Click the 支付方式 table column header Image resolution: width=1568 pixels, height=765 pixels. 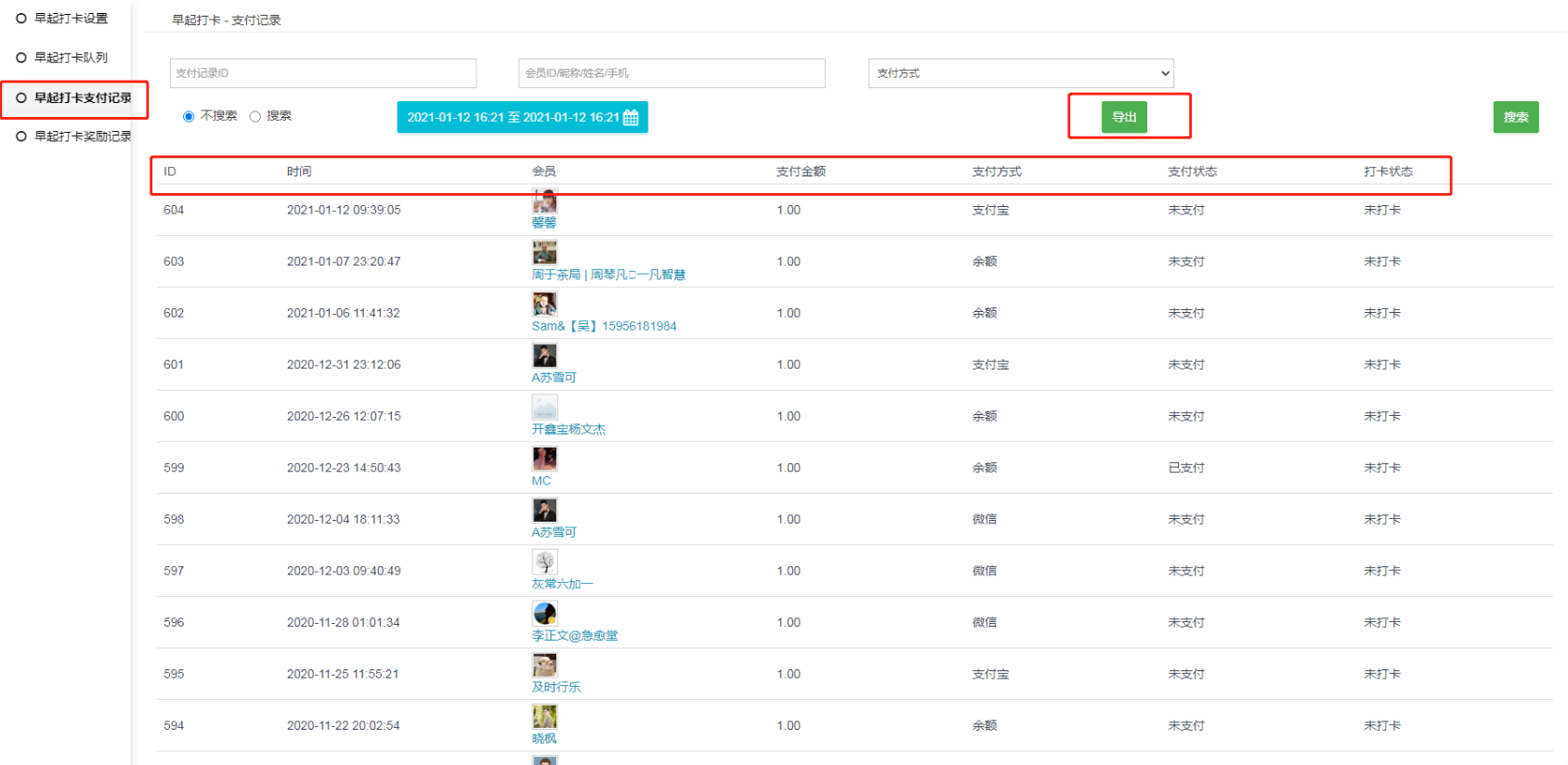click(997, 172)
